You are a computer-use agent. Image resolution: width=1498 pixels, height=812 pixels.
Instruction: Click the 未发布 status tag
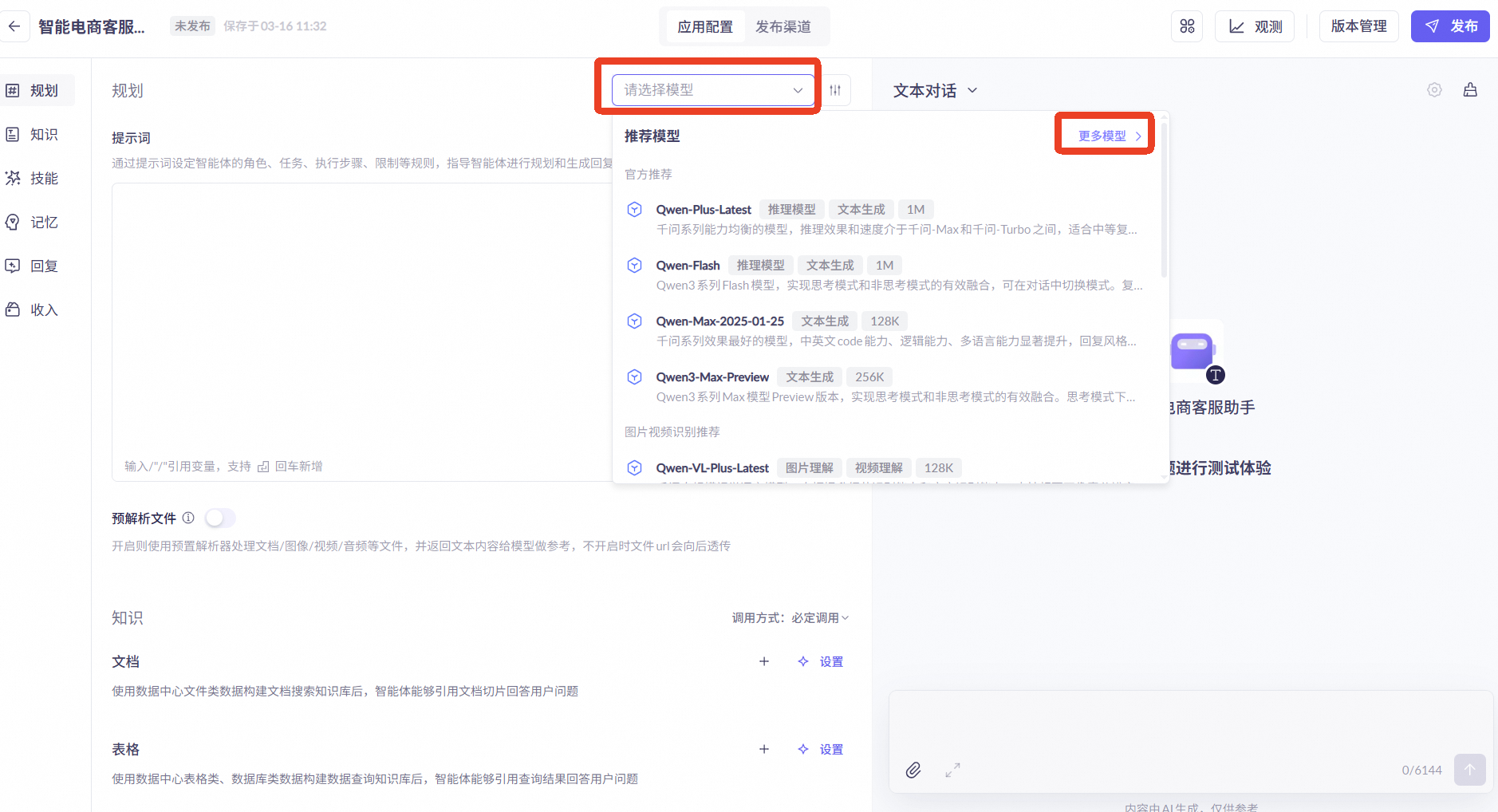click(x=192, y=26)
